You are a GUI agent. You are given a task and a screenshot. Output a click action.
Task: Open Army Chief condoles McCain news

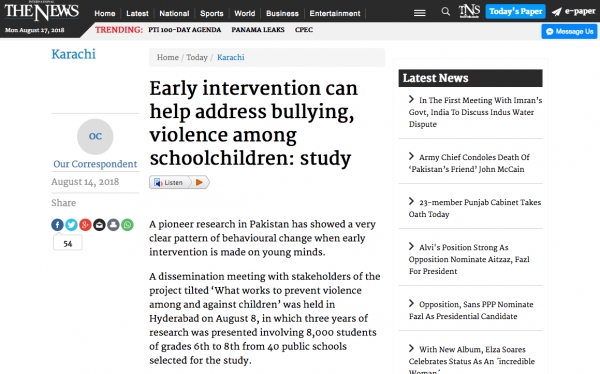click(x=469, y=163)
